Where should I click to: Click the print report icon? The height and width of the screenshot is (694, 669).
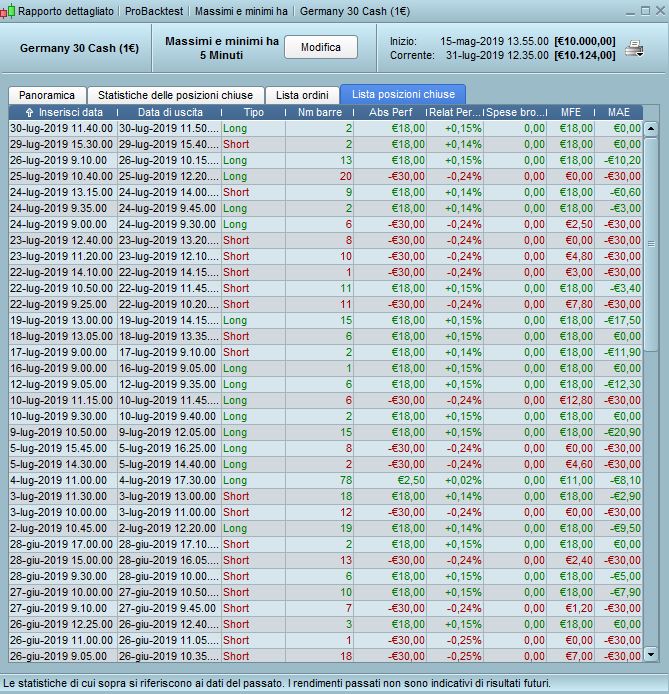634,48
